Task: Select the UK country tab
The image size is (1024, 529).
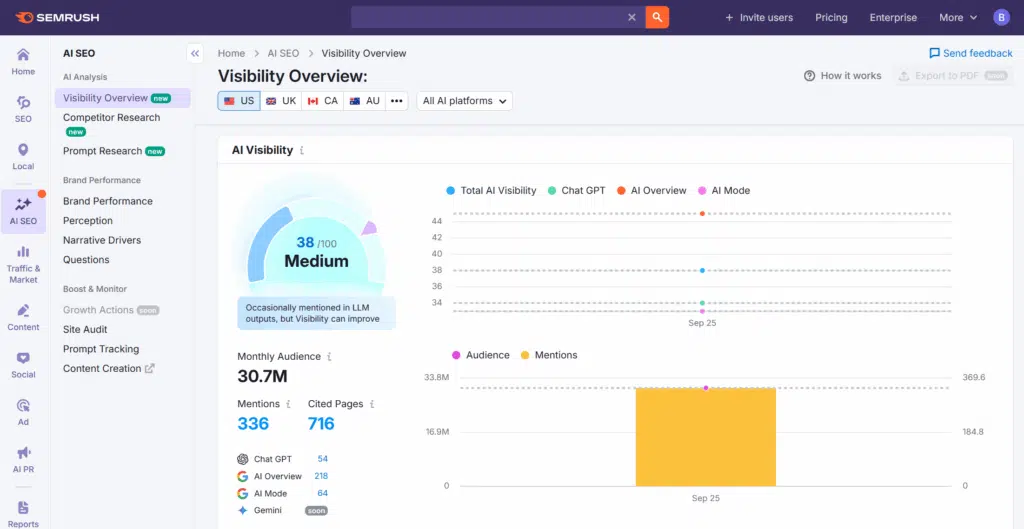Action: (281, 101)
